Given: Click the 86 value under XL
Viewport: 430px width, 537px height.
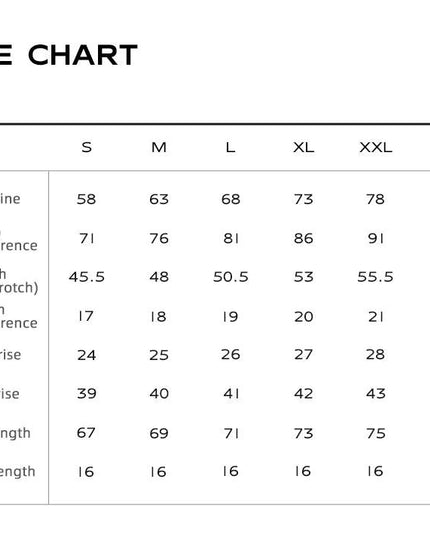Looking at the screenshot, I should point(303,238).
